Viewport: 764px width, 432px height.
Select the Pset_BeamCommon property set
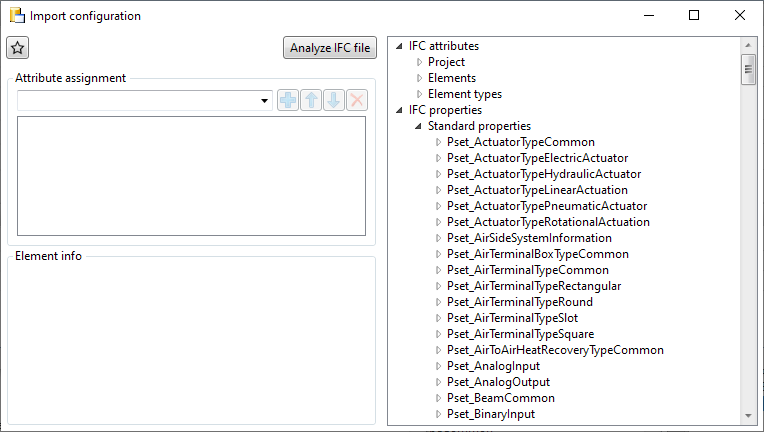(x=500, y=398)
